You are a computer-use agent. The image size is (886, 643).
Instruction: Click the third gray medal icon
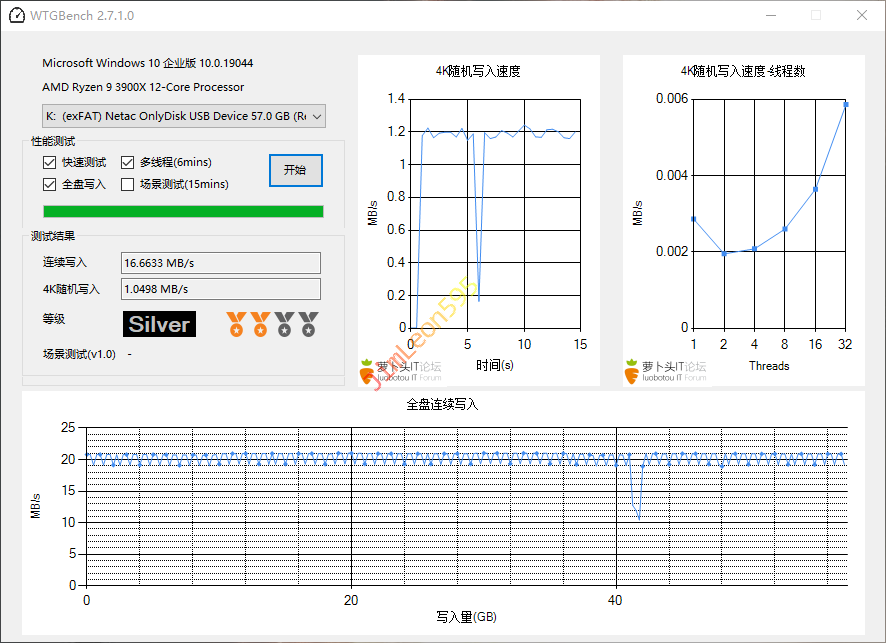click(284, 324)
